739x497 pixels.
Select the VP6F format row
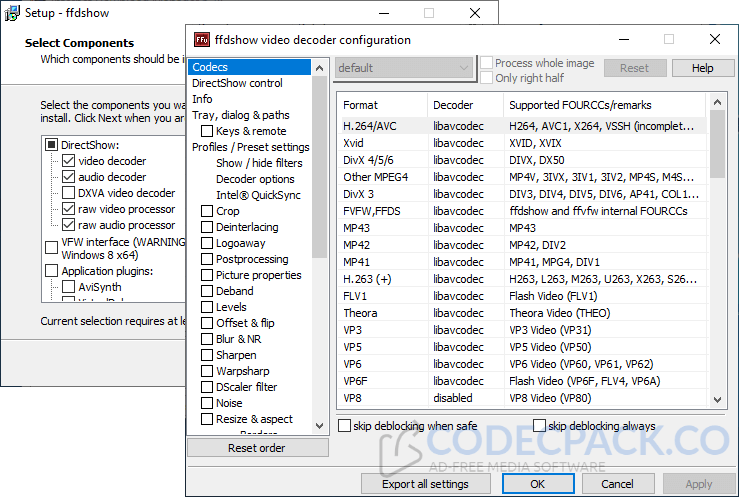click(x=522, y=381)
